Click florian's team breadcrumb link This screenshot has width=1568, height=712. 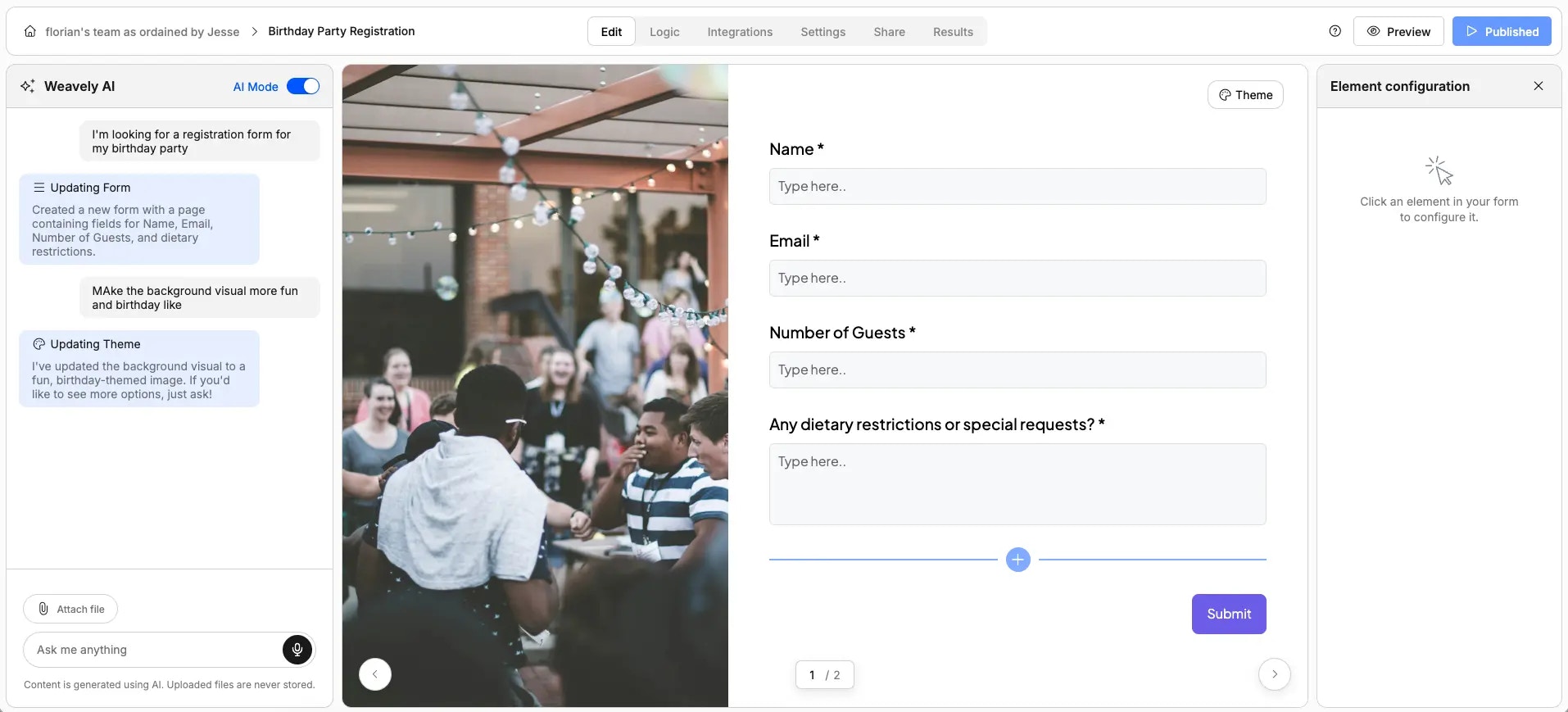(x=143, y=31)
